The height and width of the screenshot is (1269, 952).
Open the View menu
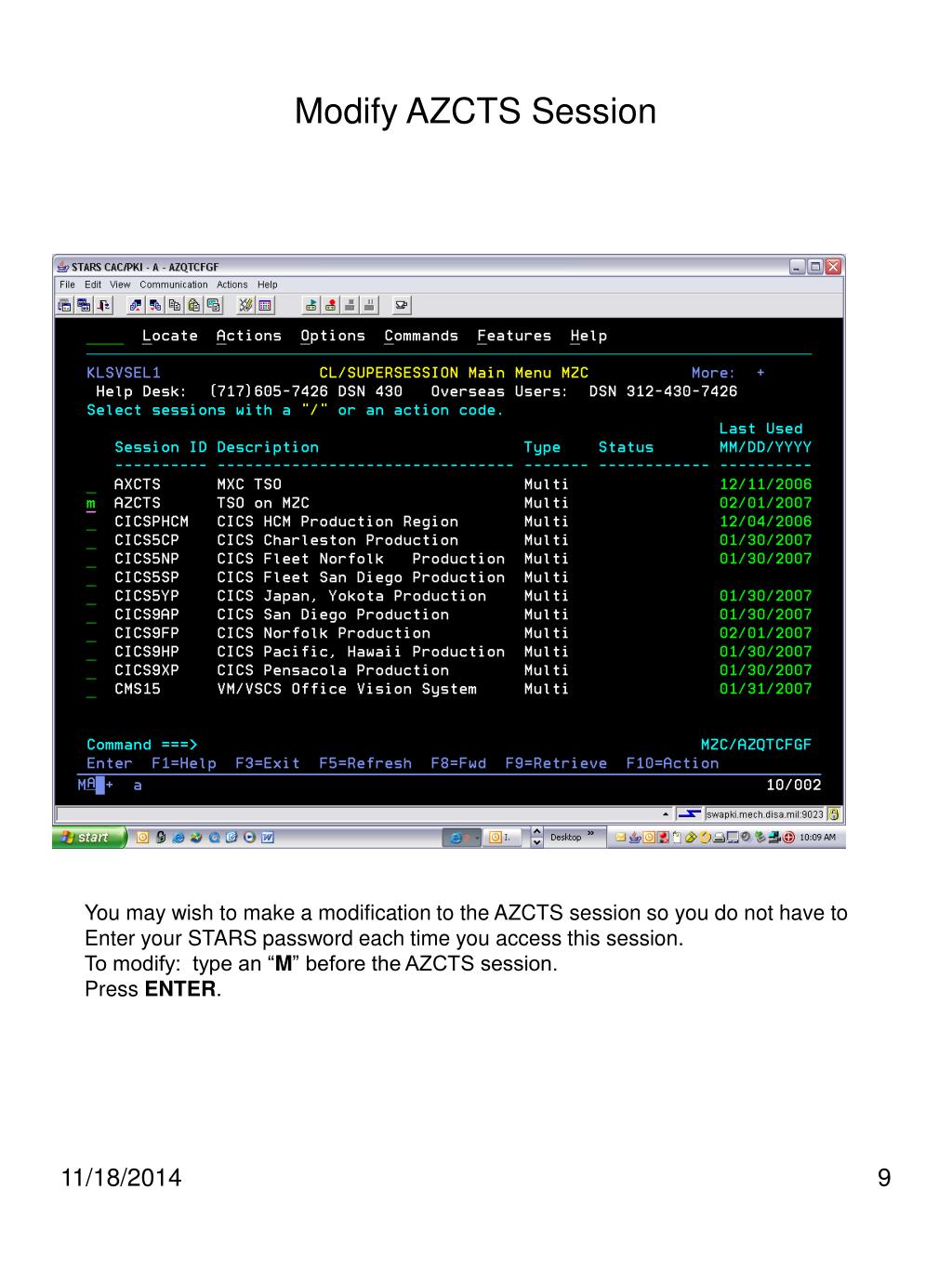120,284
